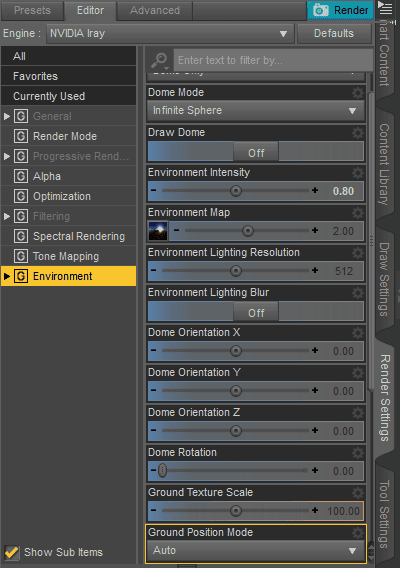This screenshot has height=568, width=400.
Task: Click the G icon beside Alpha
Action: (x=21, y=176)
